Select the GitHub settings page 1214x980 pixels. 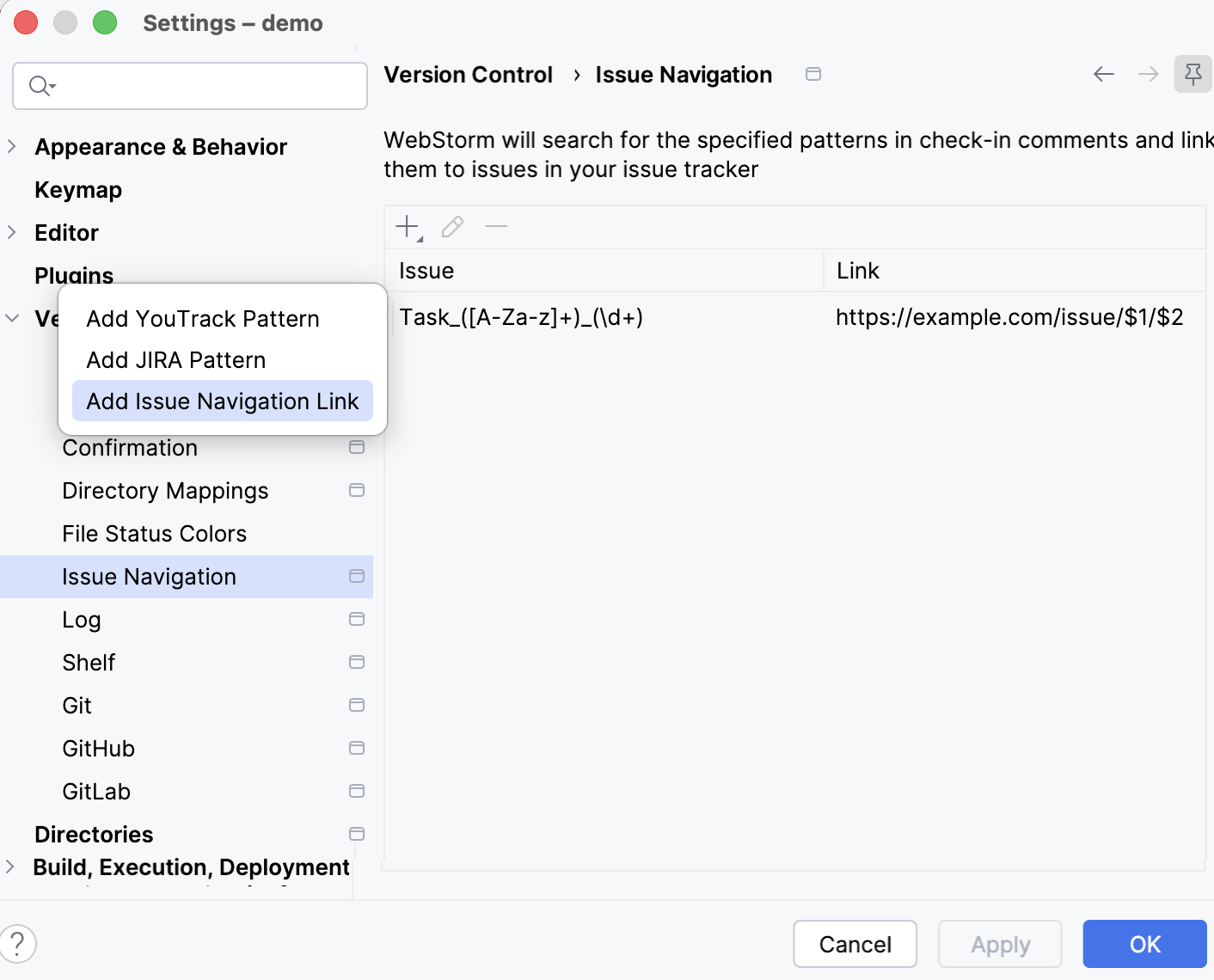click(99, 749)
